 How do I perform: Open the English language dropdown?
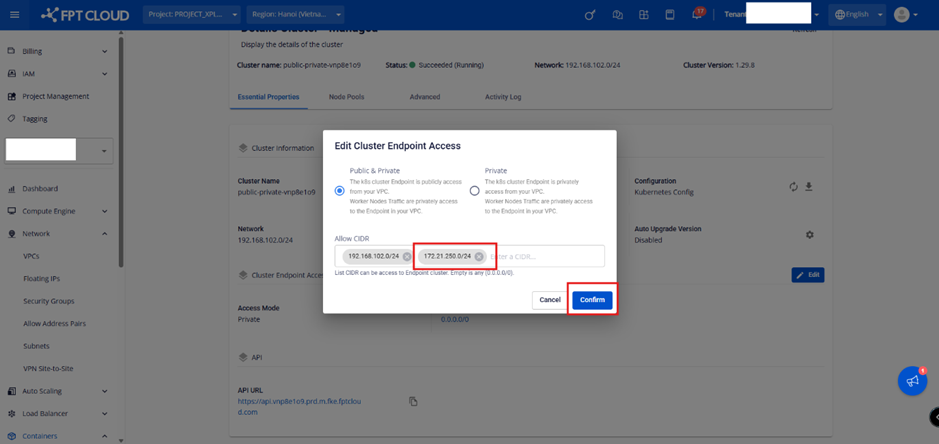[858, 15]
